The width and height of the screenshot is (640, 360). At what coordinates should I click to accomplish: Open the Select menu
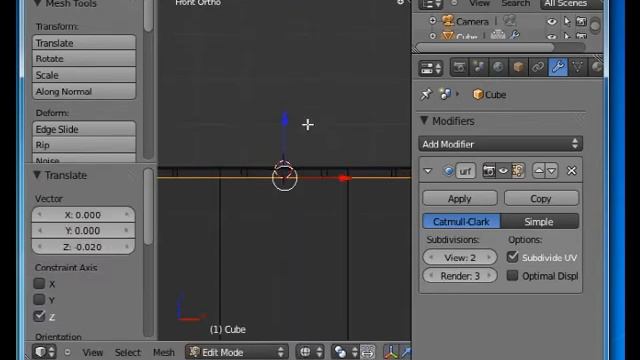(x=127, y=352)
